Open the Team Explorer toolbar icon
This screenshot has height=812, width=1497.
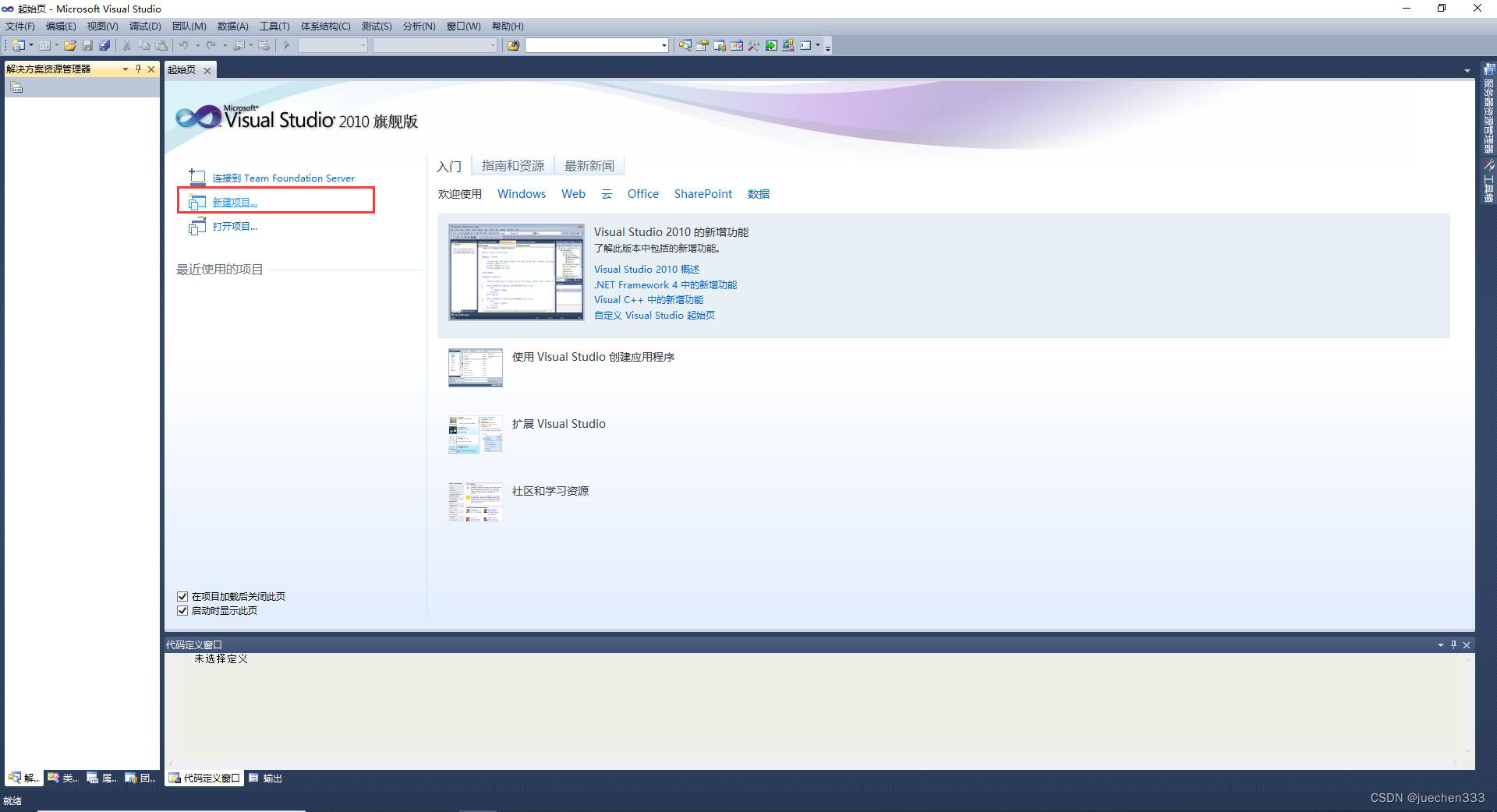pyautogui.click(x=719, y=45)
